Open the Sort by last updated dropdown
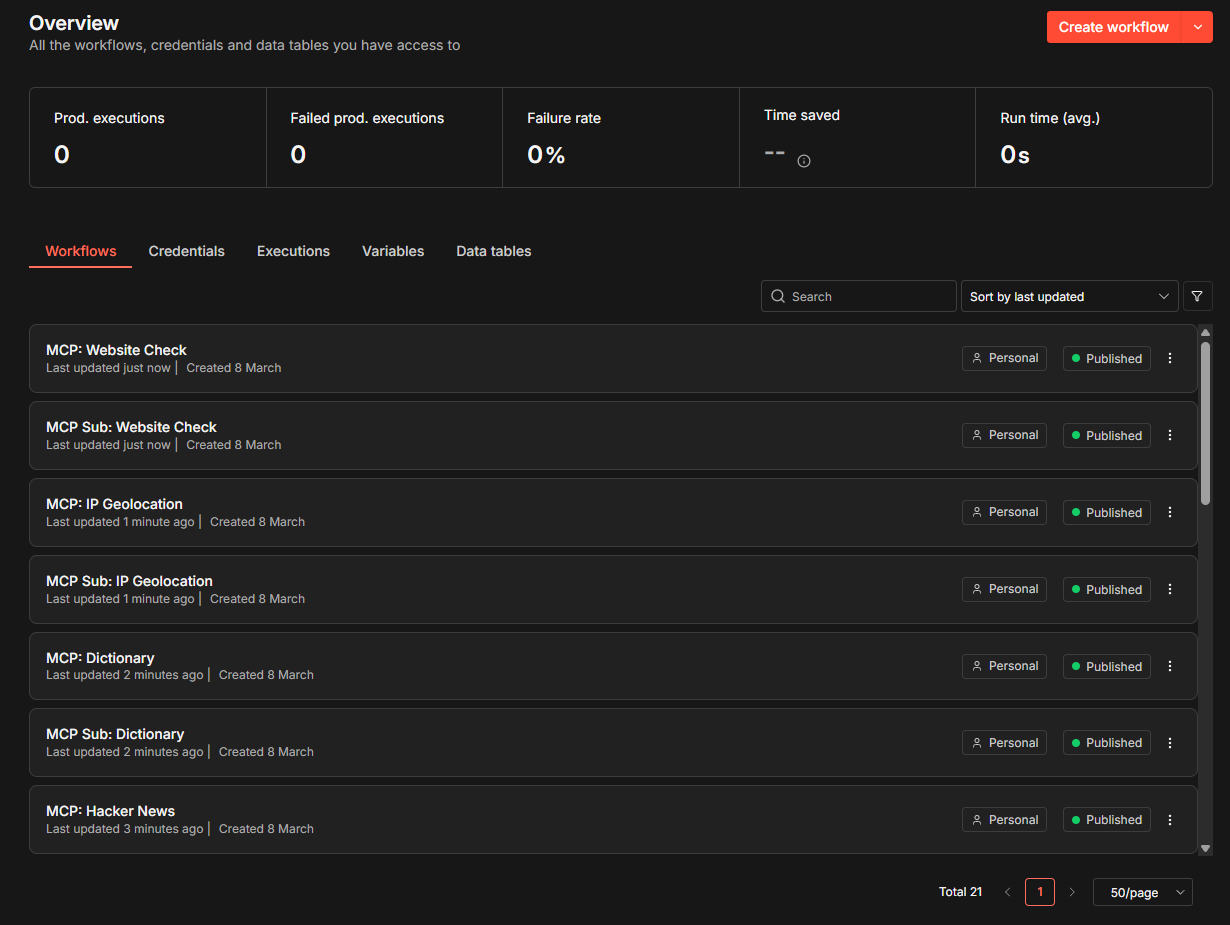Screen dimensions: 1230x925 (x=1069, y=296)
